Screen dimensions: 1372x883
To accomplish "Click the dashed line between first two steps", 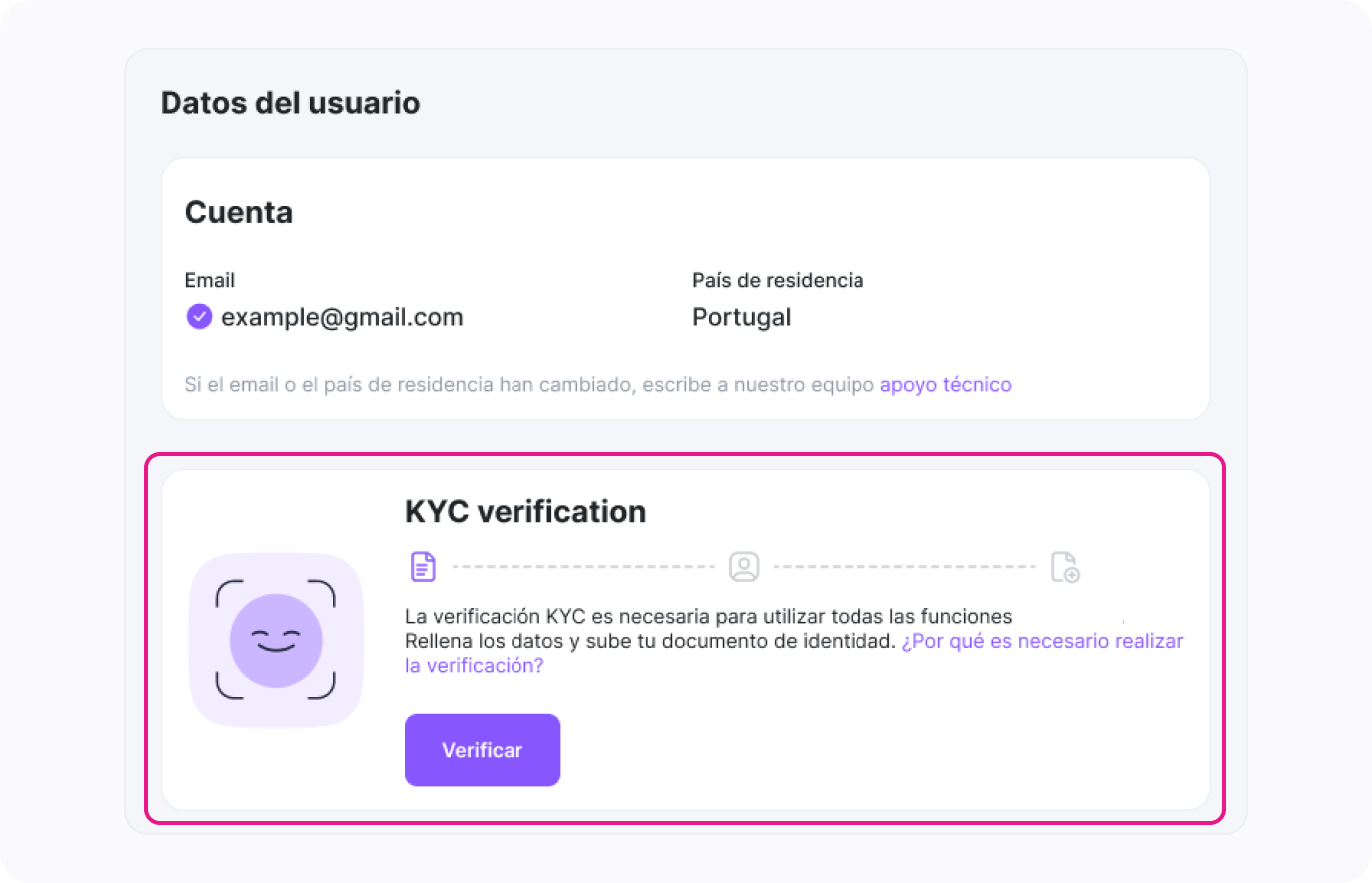I will coord(583,567).
